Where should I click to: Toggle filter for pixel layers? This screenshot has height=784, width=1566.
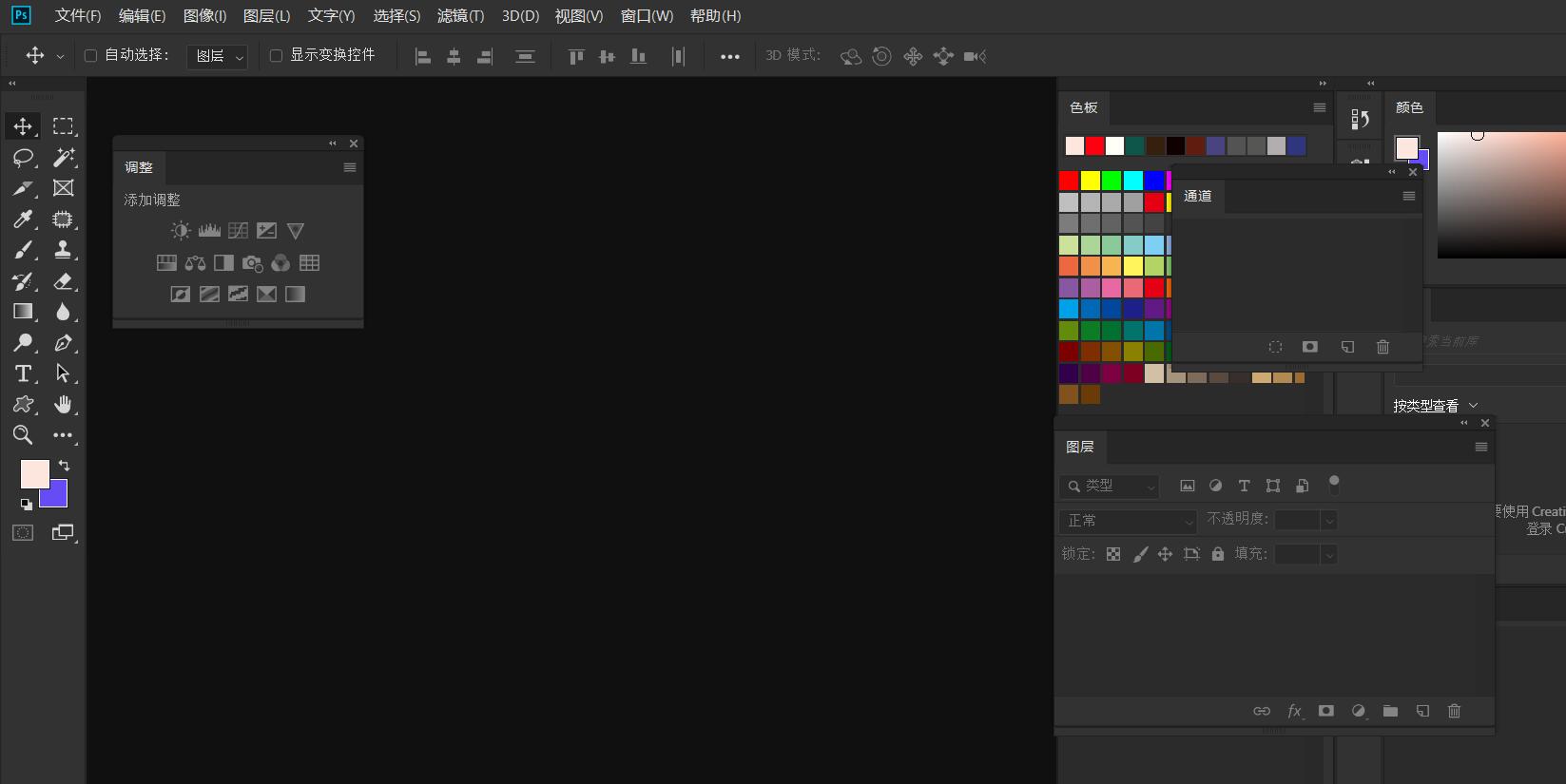pos(1188,486)
